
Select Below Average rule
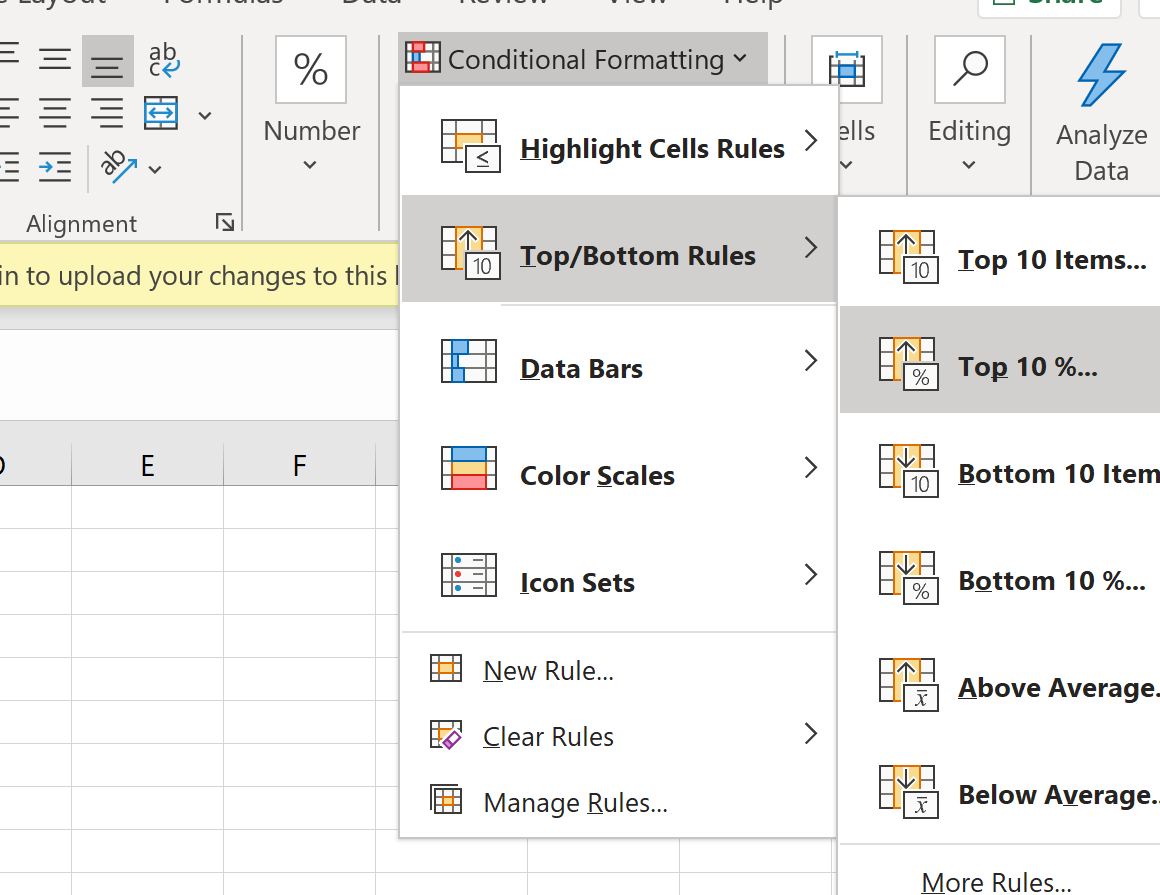(x=1000, y=788)
